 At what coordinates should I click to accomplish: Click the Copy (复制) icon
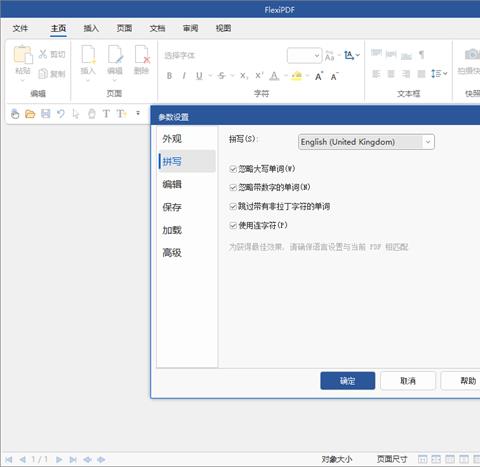43,74
